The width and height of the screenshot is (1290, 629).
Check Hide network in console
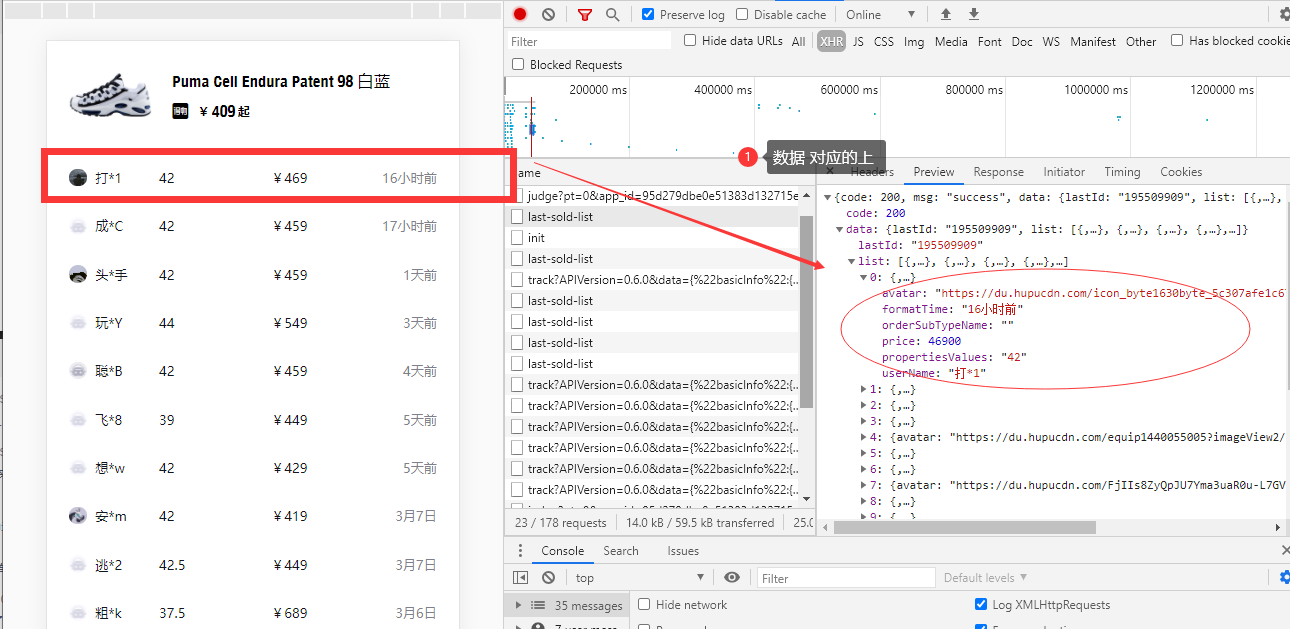click(644, 604)
